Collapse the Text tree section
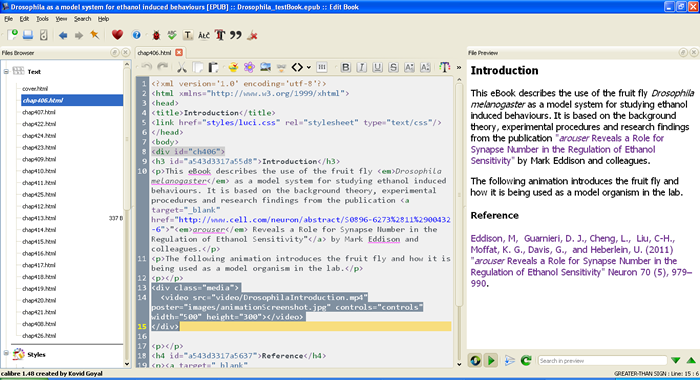 6,71
